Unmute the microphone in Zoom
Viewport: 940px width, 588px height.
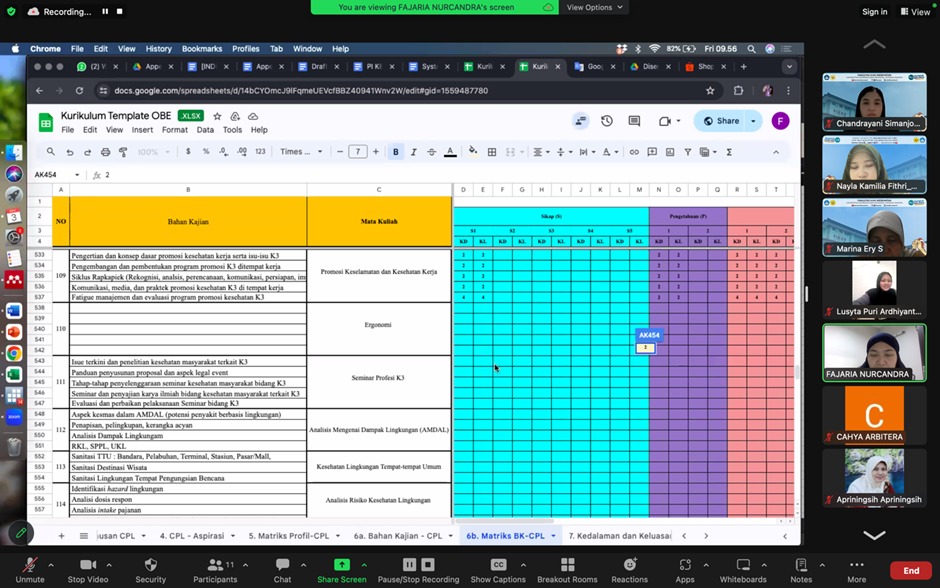pyautogui.click(x=30, y=570)
